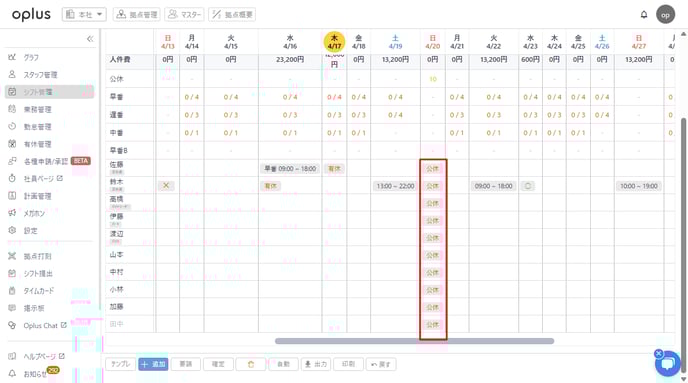Click the マスター button in the header
The image size is (688, 383).
click(x=184, y=14)
